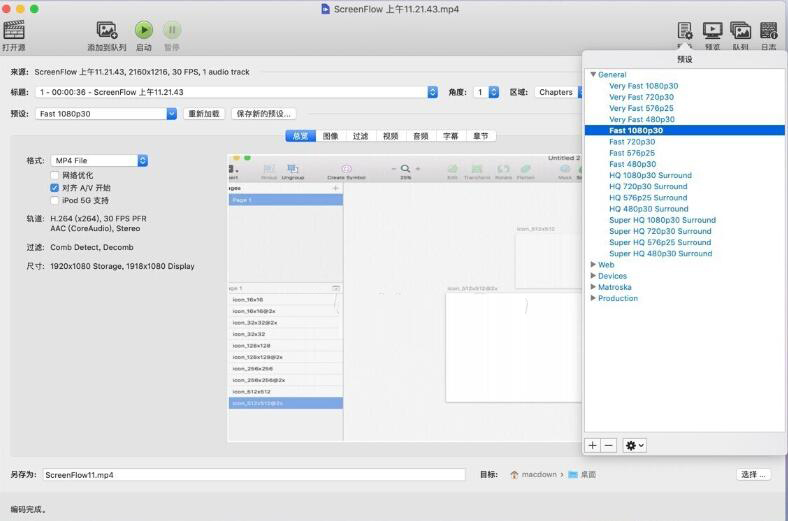Open the Activity log toolbar icon
This screenshot has width=788, height=521.
coord(768,31)
